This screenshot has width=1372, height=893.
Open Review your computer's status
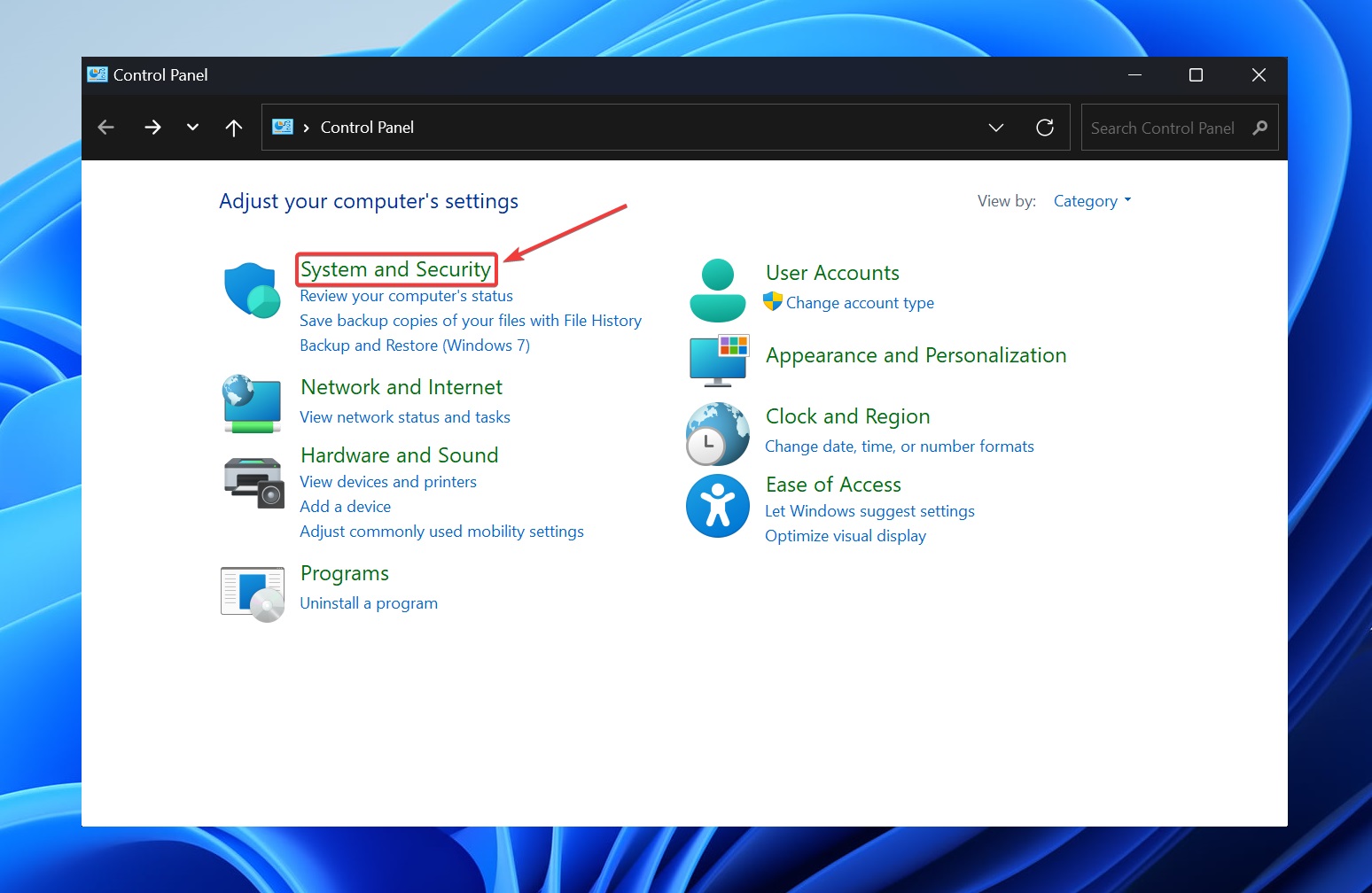[x=406, y=296]
